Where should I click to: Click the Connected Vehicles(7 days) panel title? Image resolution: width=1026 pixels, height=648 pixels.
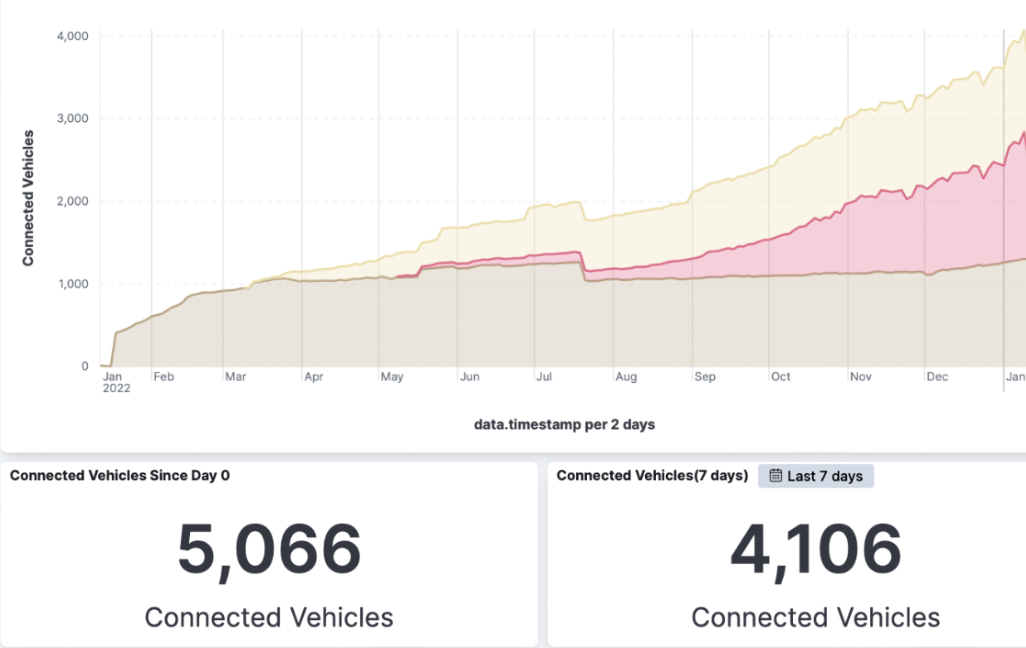[x=651, y=475]
